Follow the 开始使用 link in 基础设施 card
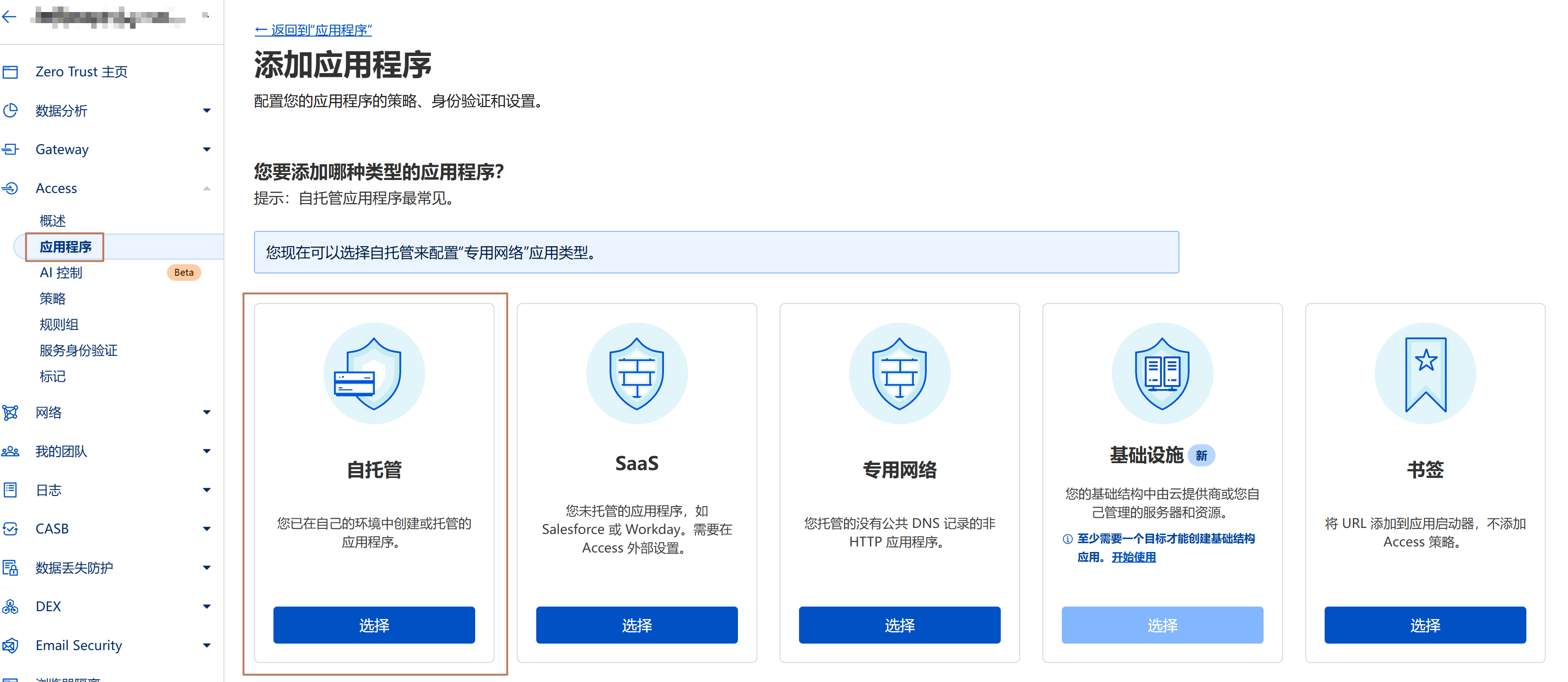This screenshot has width=1568, height=682. [1134, 557]
